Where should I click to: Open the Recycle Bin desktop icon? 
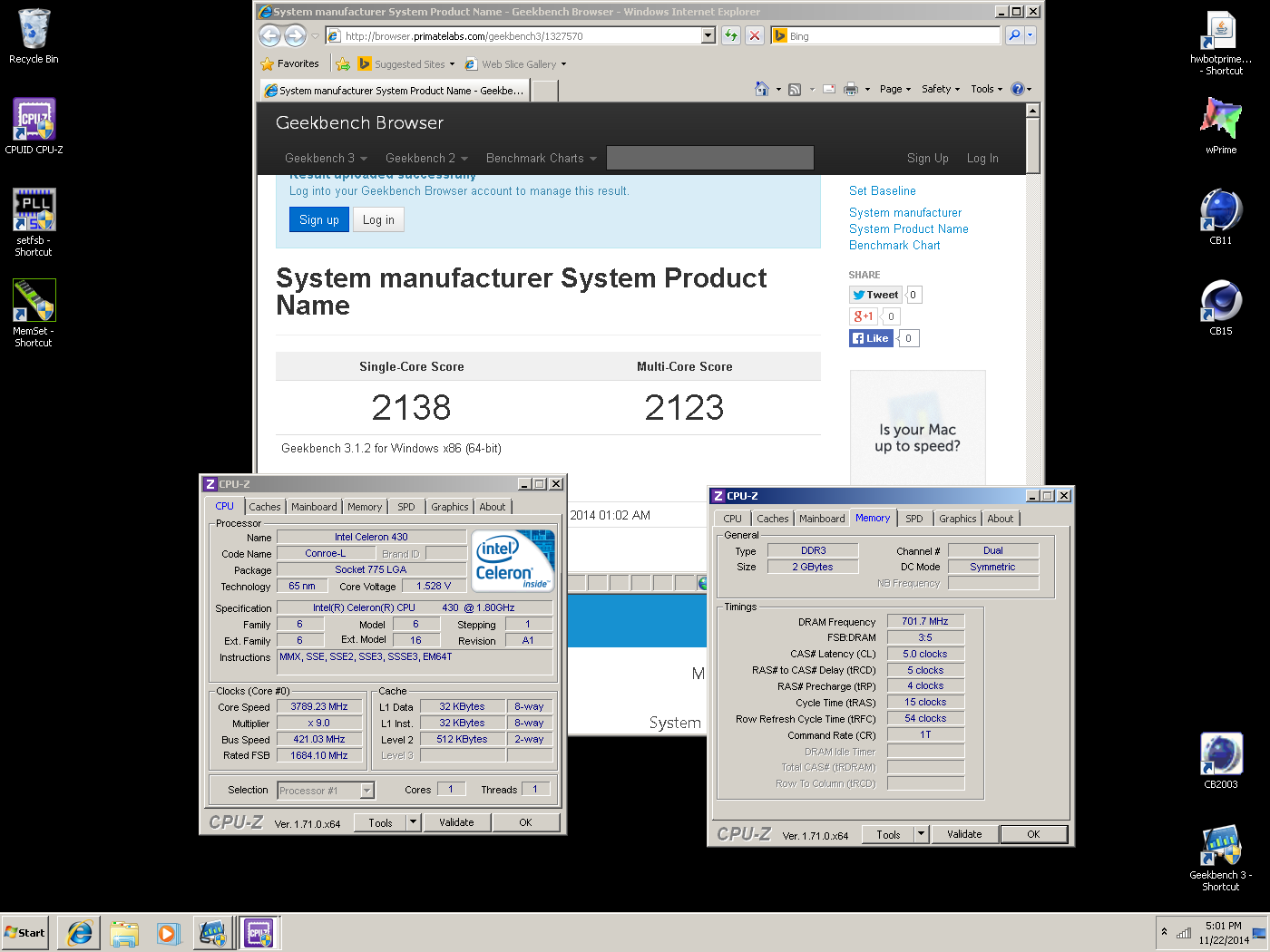point(34,36)
